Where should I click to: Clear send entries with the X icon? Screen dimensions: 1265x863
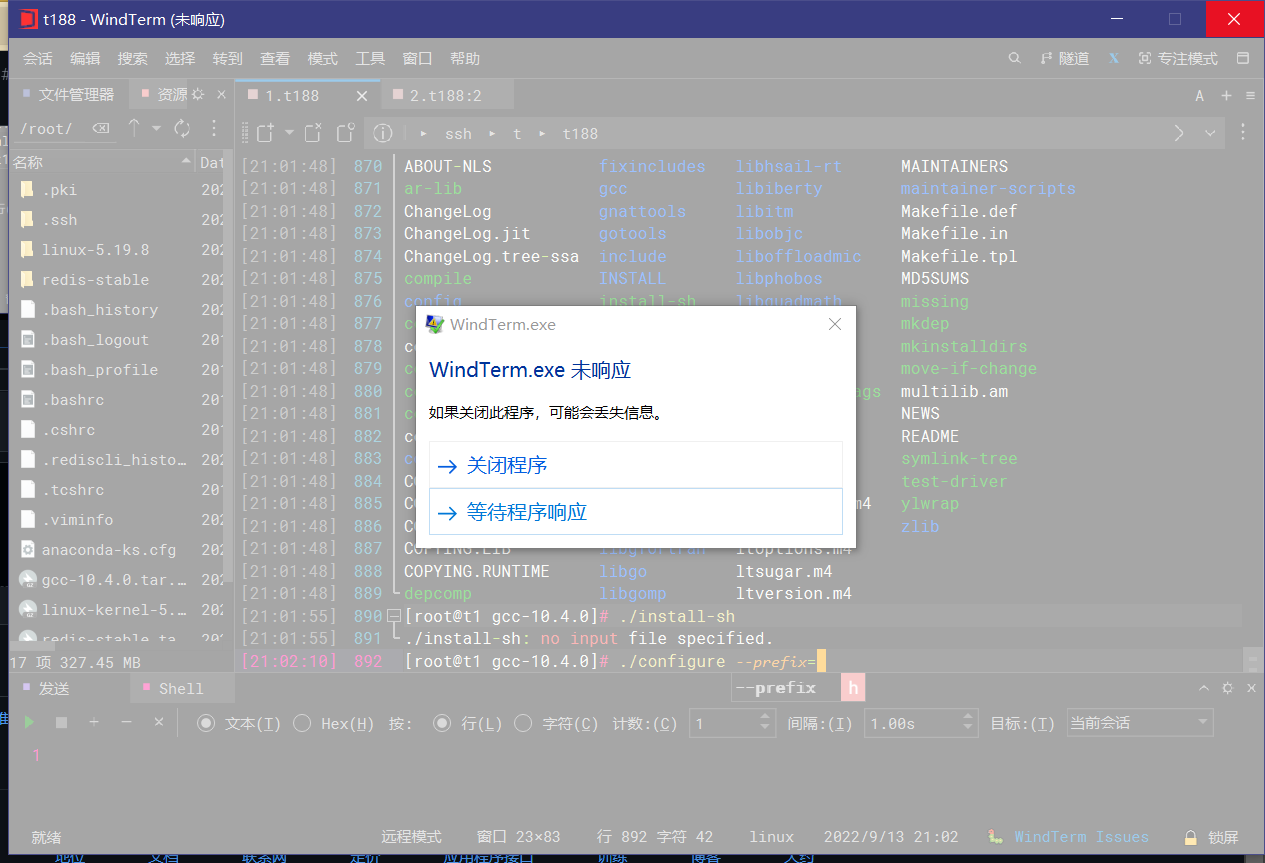[158, 722]
